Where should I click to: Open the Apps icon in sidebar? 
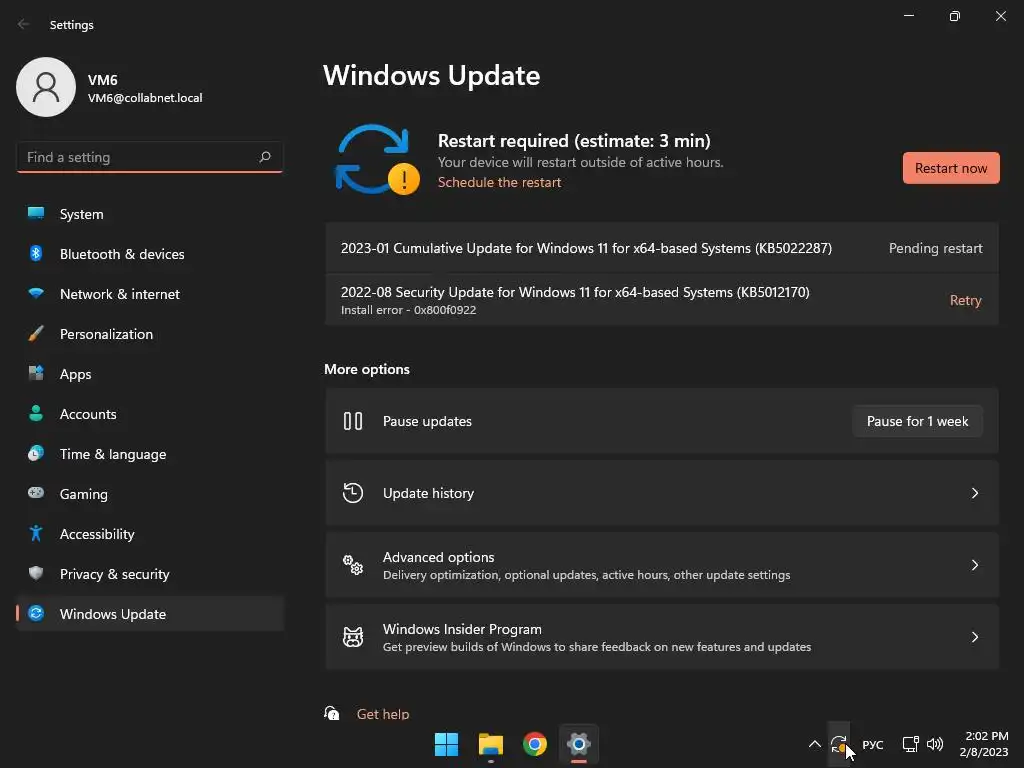pos(36,374)
